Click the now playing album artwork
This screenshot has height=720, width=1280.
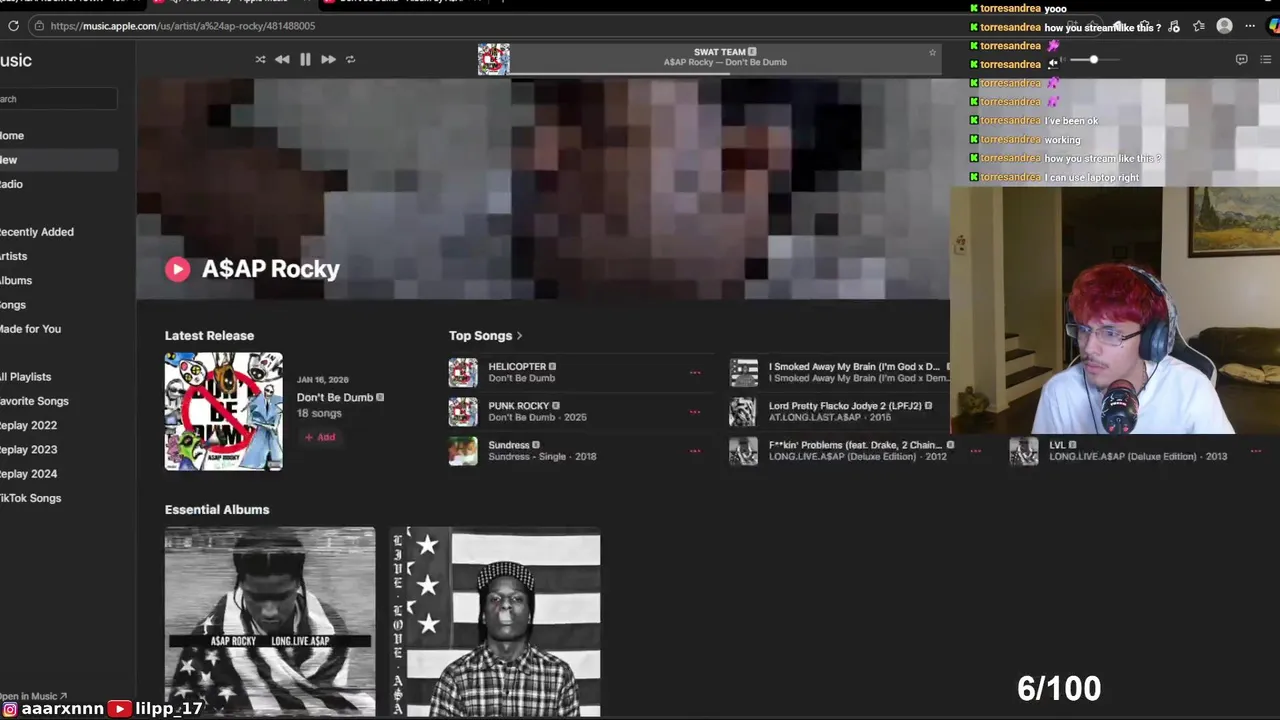pos(493,59)
